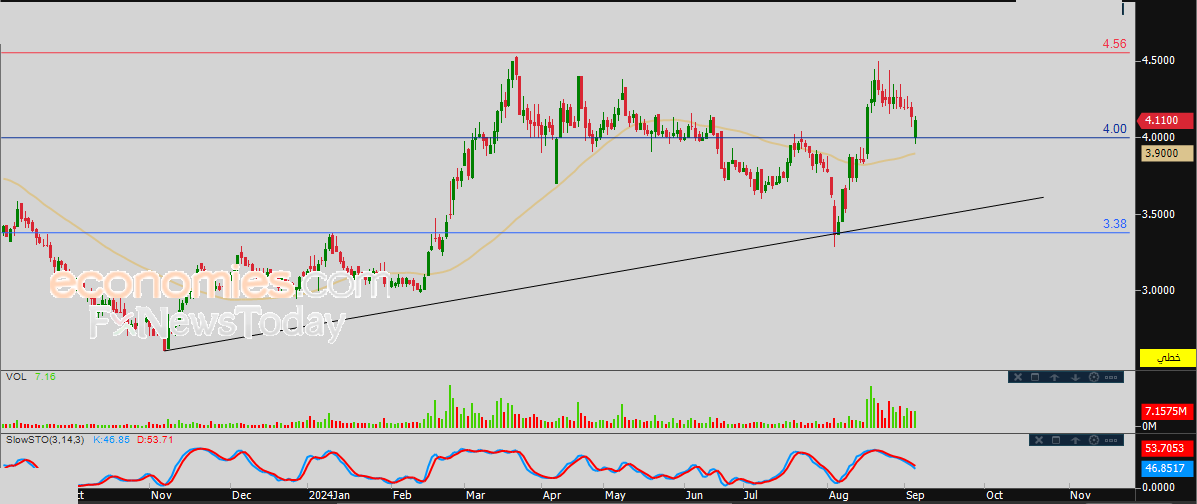This screenshot has height=504, width=1197.
Task: Move the SlowSTO panel up
Action: 1076,440
